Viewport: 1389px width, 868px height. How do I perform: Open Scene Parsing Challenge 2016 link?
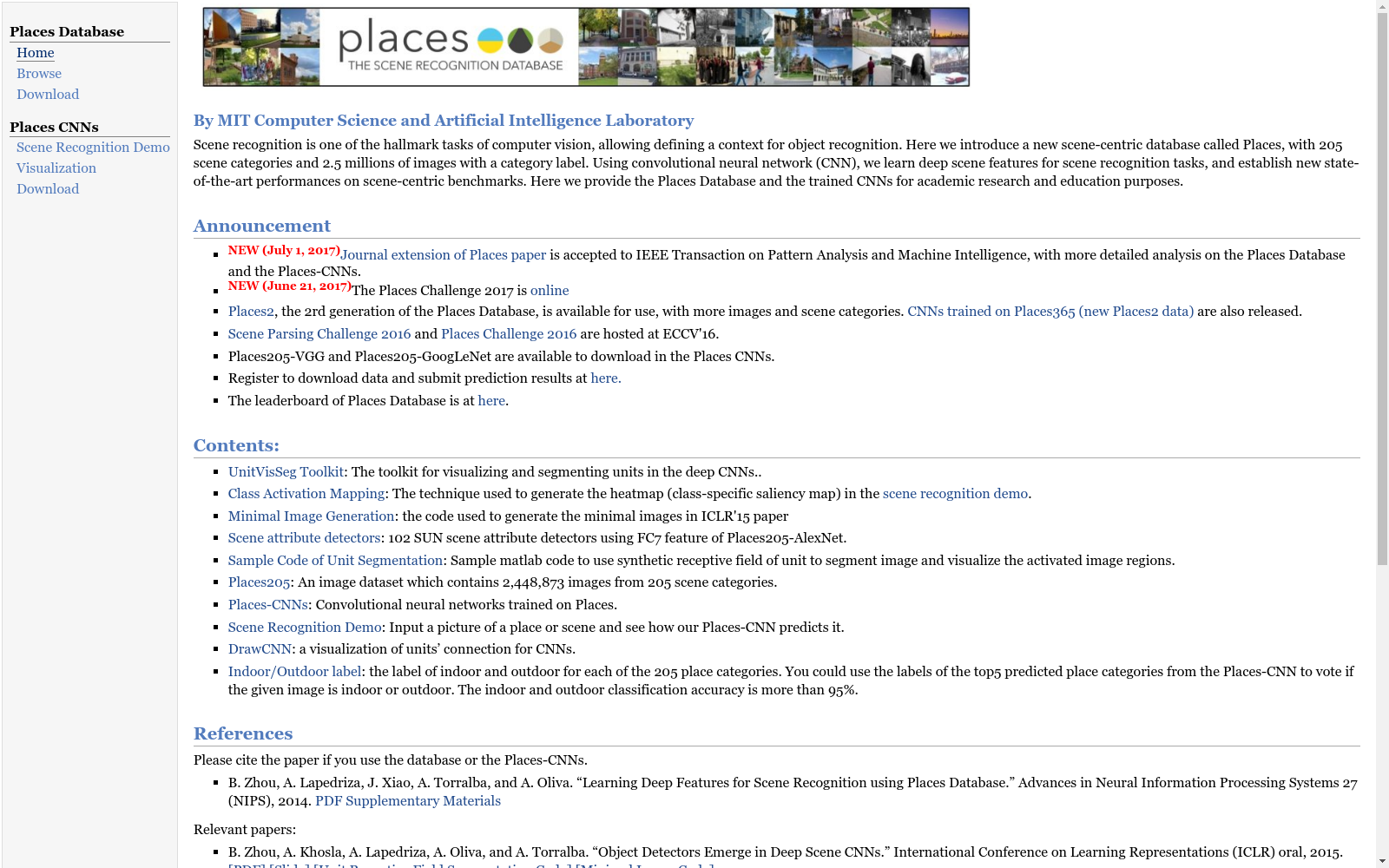[319, 334]
